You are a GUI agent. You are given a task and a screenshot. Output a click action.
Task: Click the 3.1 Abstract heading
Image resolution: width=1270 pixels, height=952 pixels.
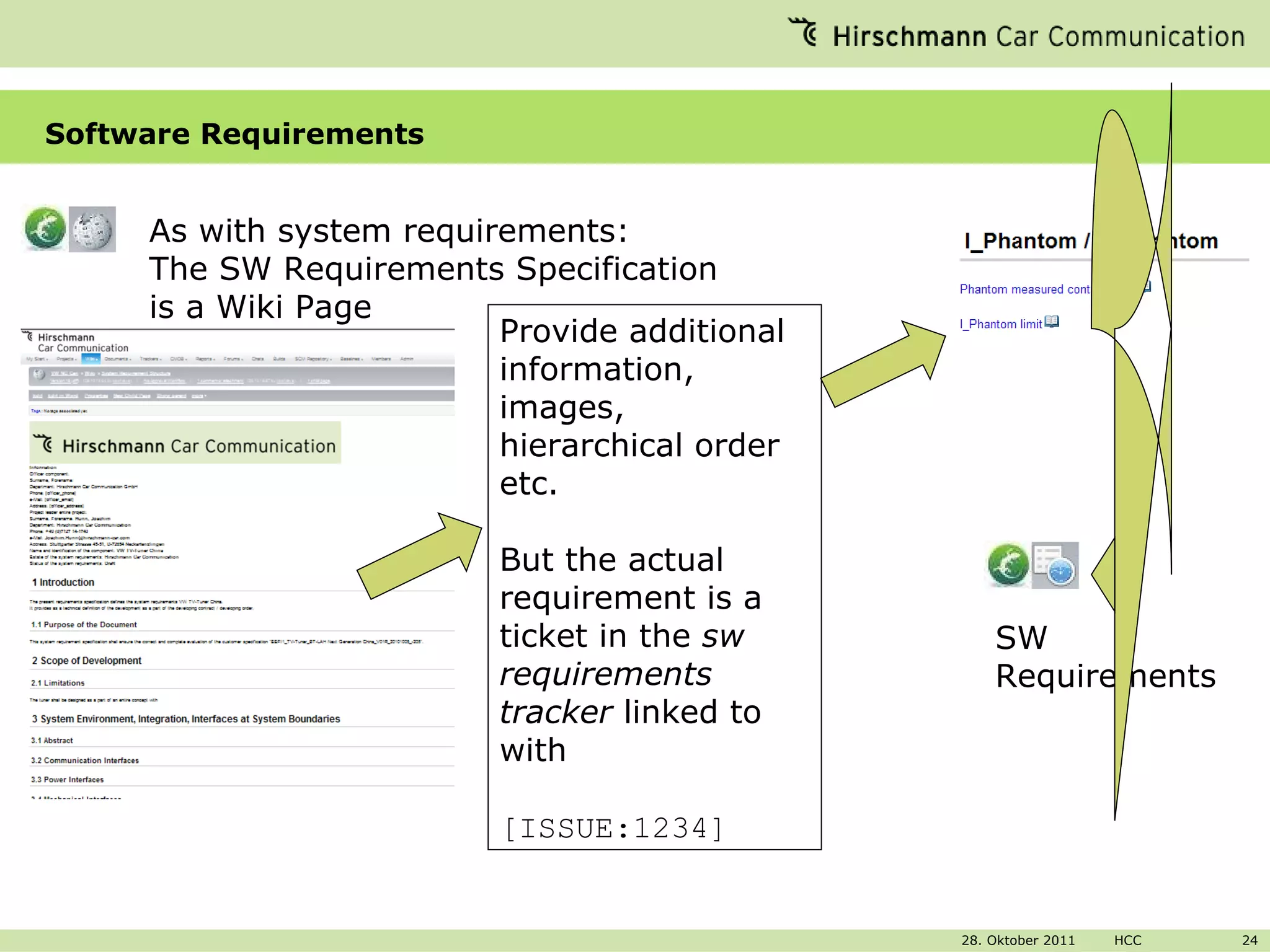tap(52, 740)
